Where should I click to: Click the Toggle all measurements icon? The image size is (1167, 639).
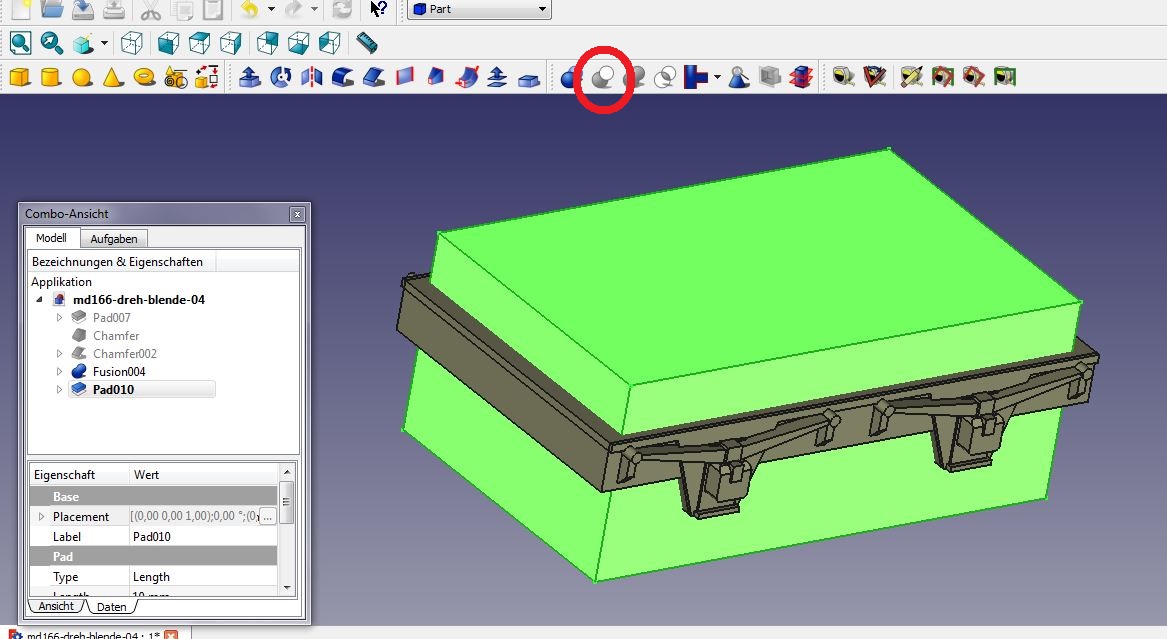coord(942,77)
